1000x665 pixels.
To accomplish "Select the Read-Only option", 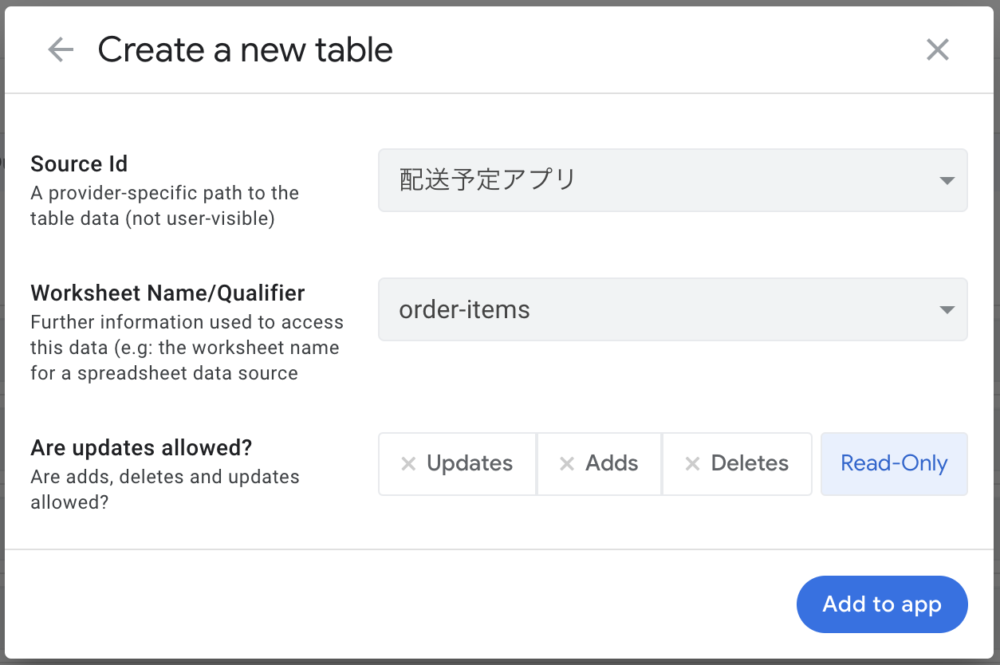I will click(894, 464).
